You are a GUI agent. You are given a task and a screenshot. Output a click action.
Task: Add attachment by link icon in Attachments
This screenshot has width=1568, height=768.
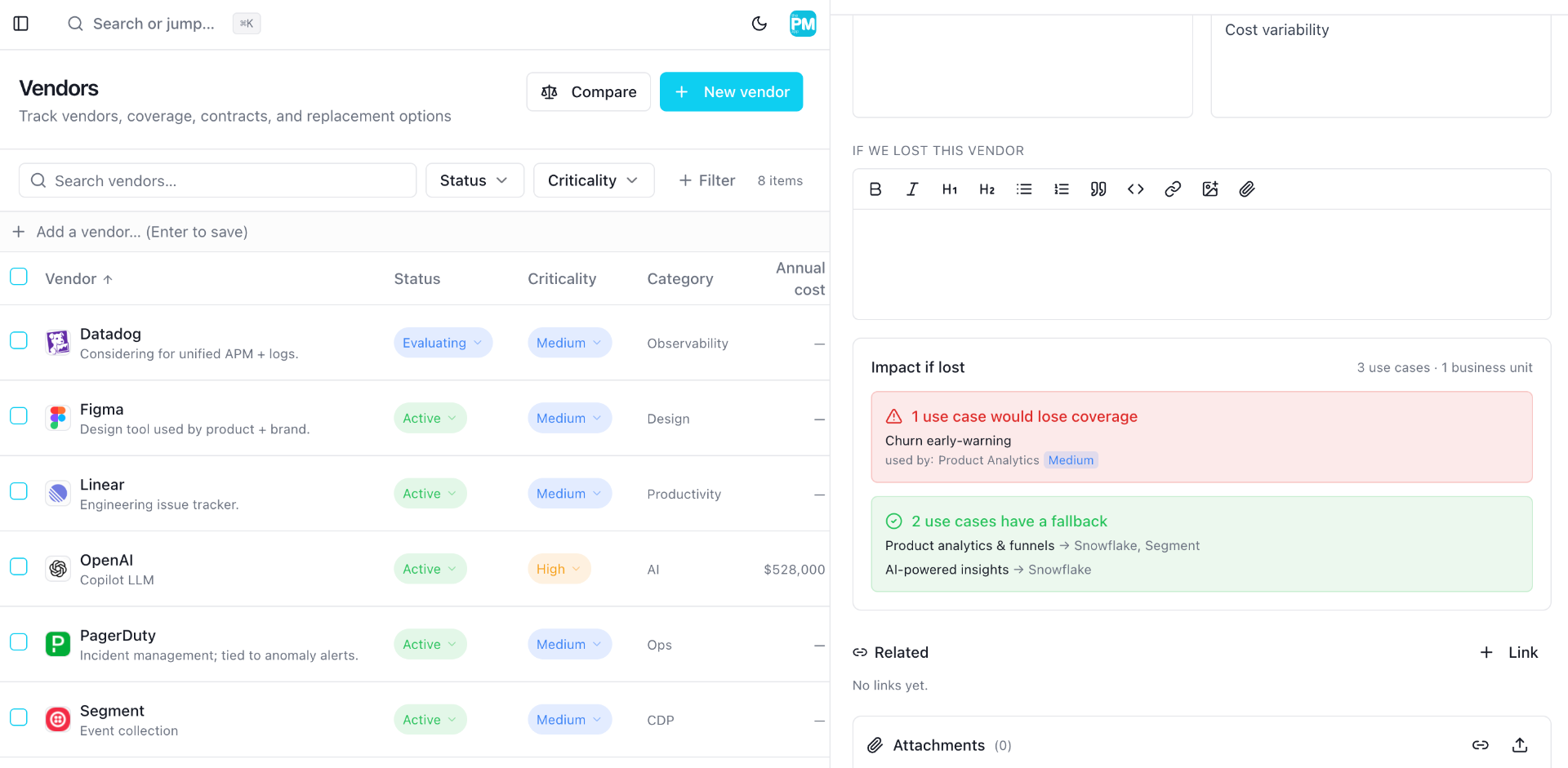pyautogui.click(x=1481, y=745)
